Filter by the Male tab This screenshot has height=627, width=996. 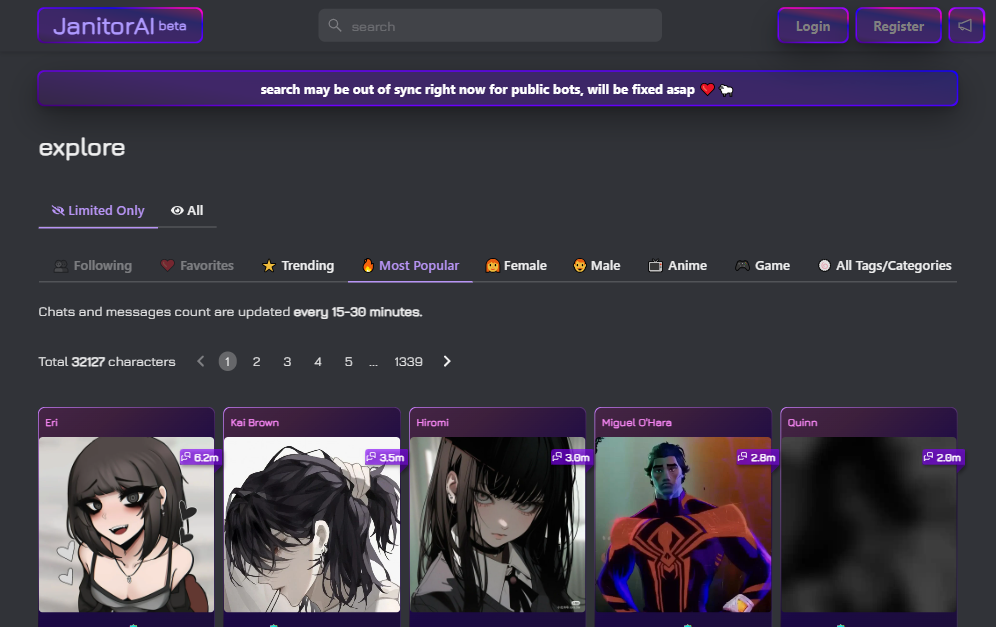(x=597, y=266)
